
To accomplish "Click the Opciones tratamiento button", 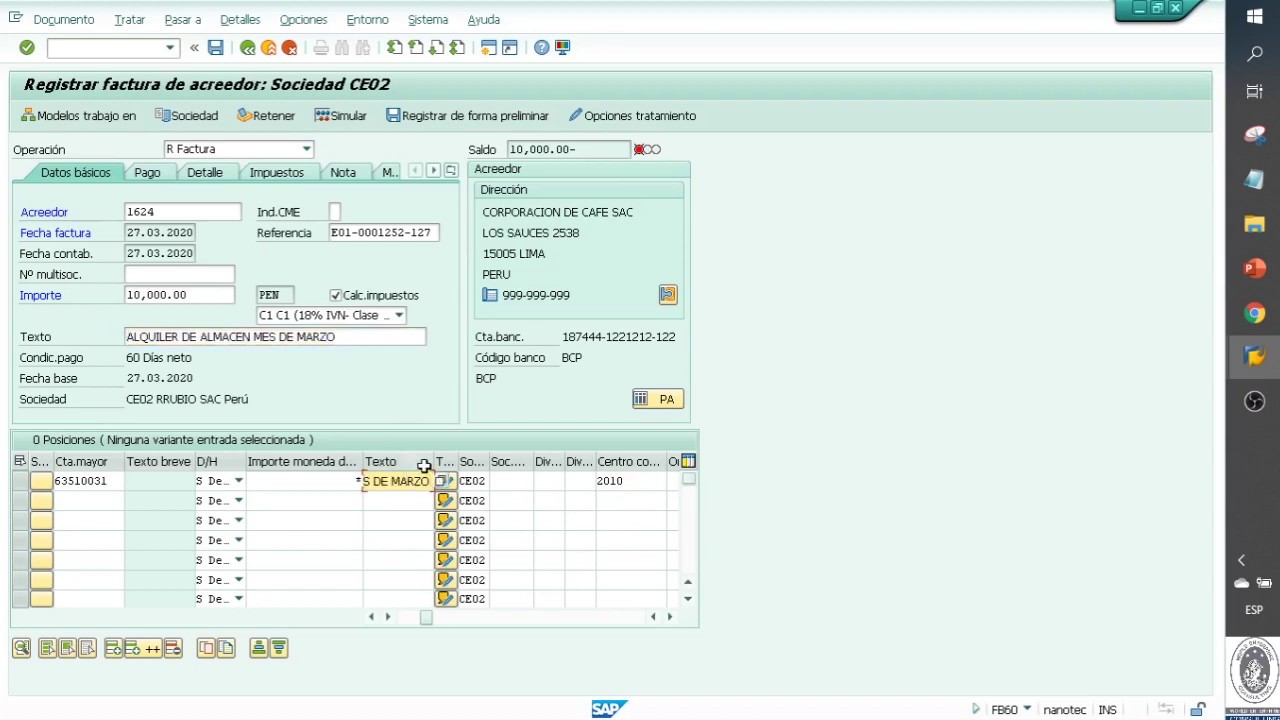I will (632, 116).
